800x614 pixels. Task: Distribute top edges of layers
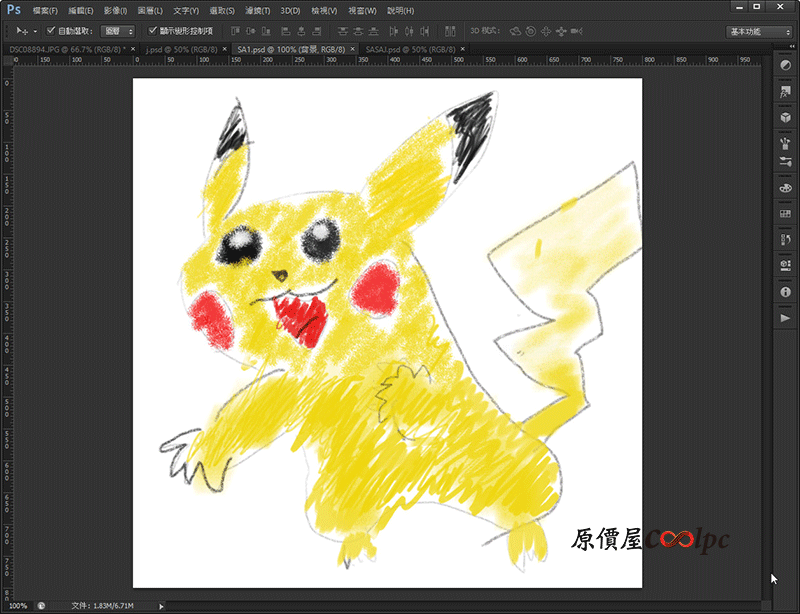[x=343, y=31]
